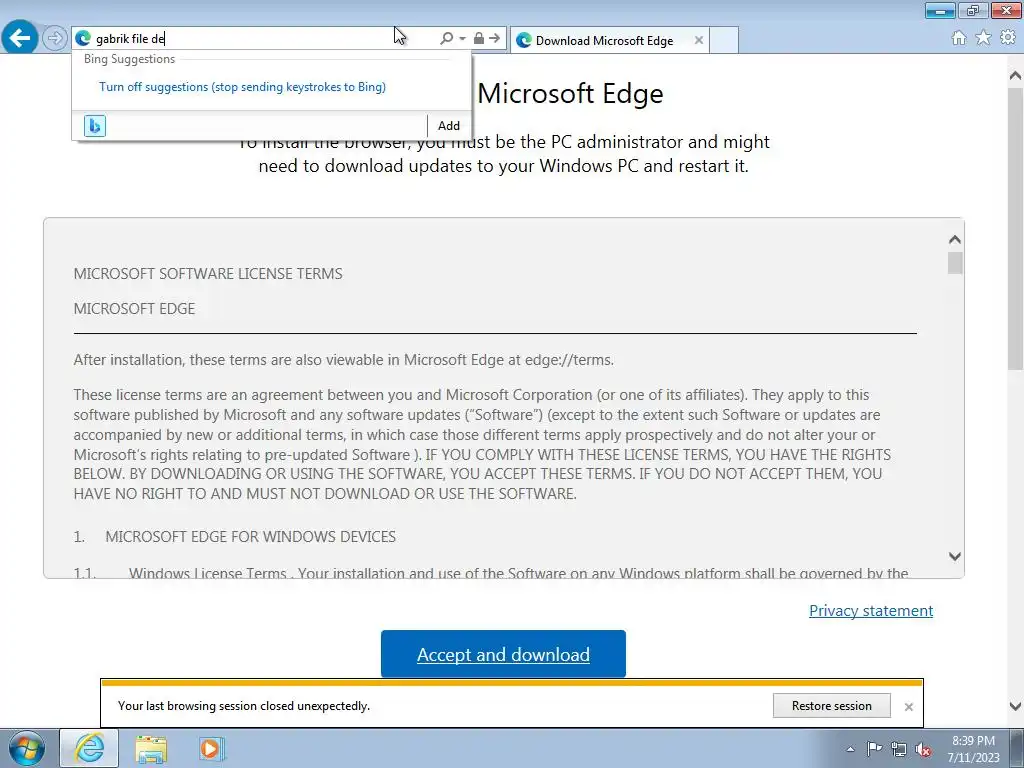Launch Windows Media Player from taskbar
Screen dimensions: 1024x768
click(x=212, y=748)
